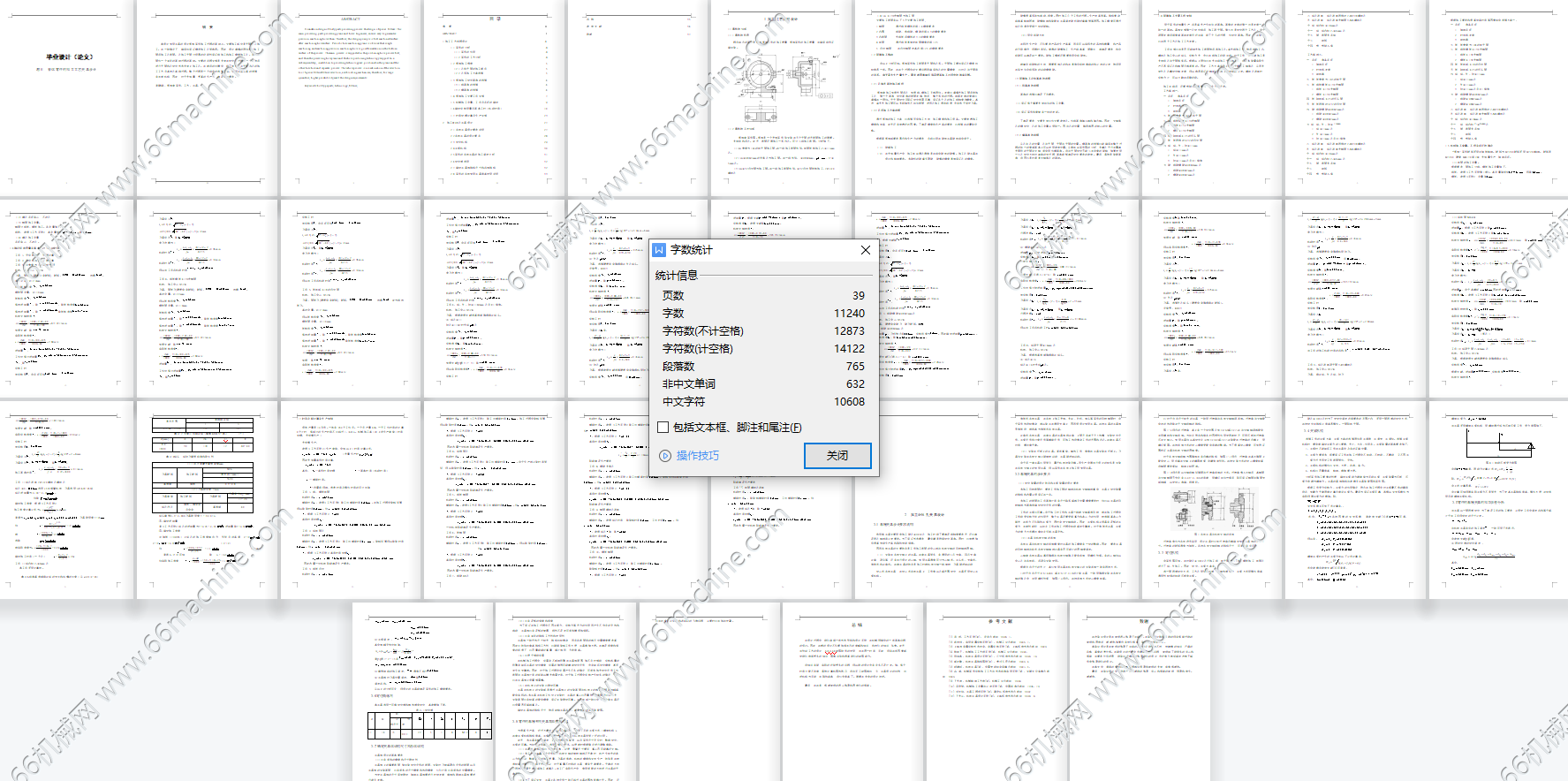Open the page with the mechanical part drawing
Screen dimensions: 1568x781
coord(783,97)
